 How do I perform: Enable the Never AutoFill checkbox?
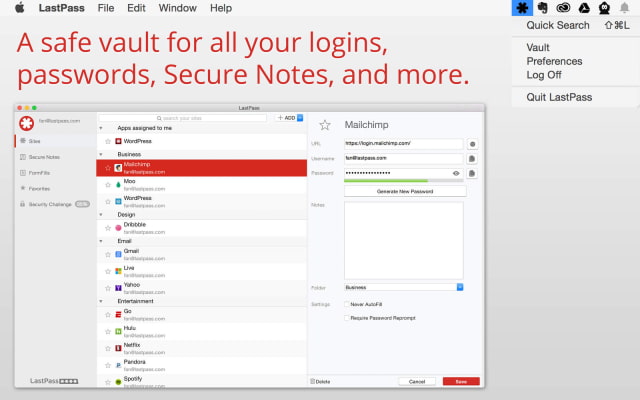point(346,304)
